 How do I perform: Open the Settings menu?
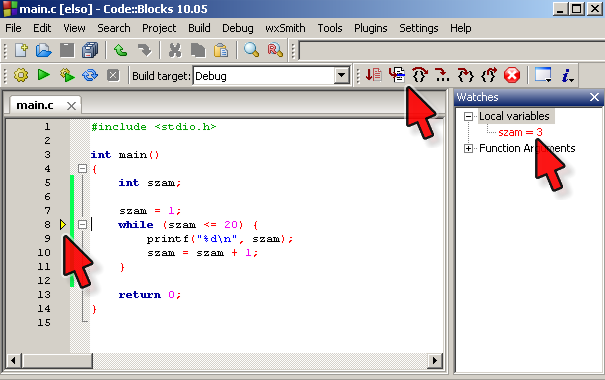(x=419, y=28)
